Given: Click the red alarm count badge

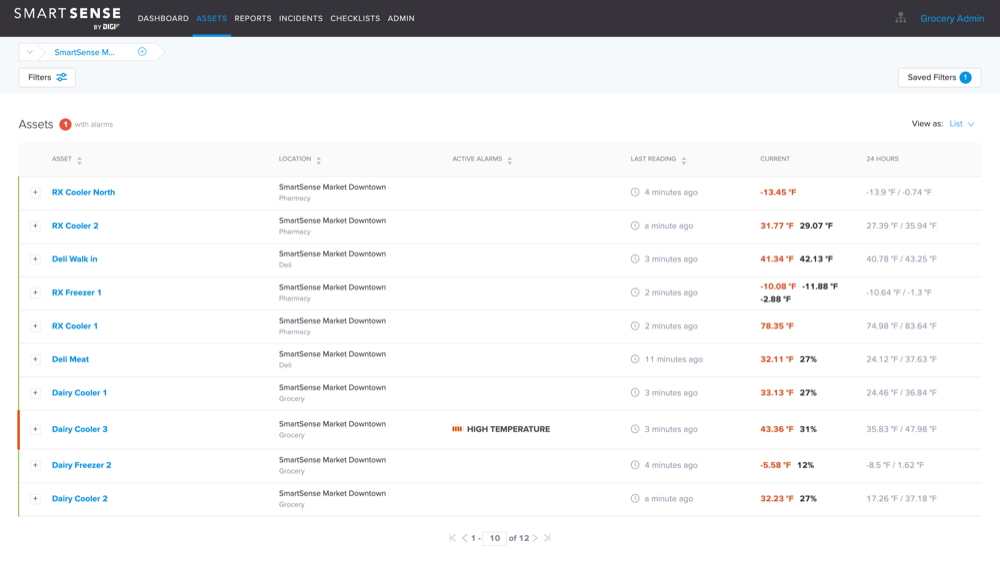Looking at the screenshot, I should (65, 124).
